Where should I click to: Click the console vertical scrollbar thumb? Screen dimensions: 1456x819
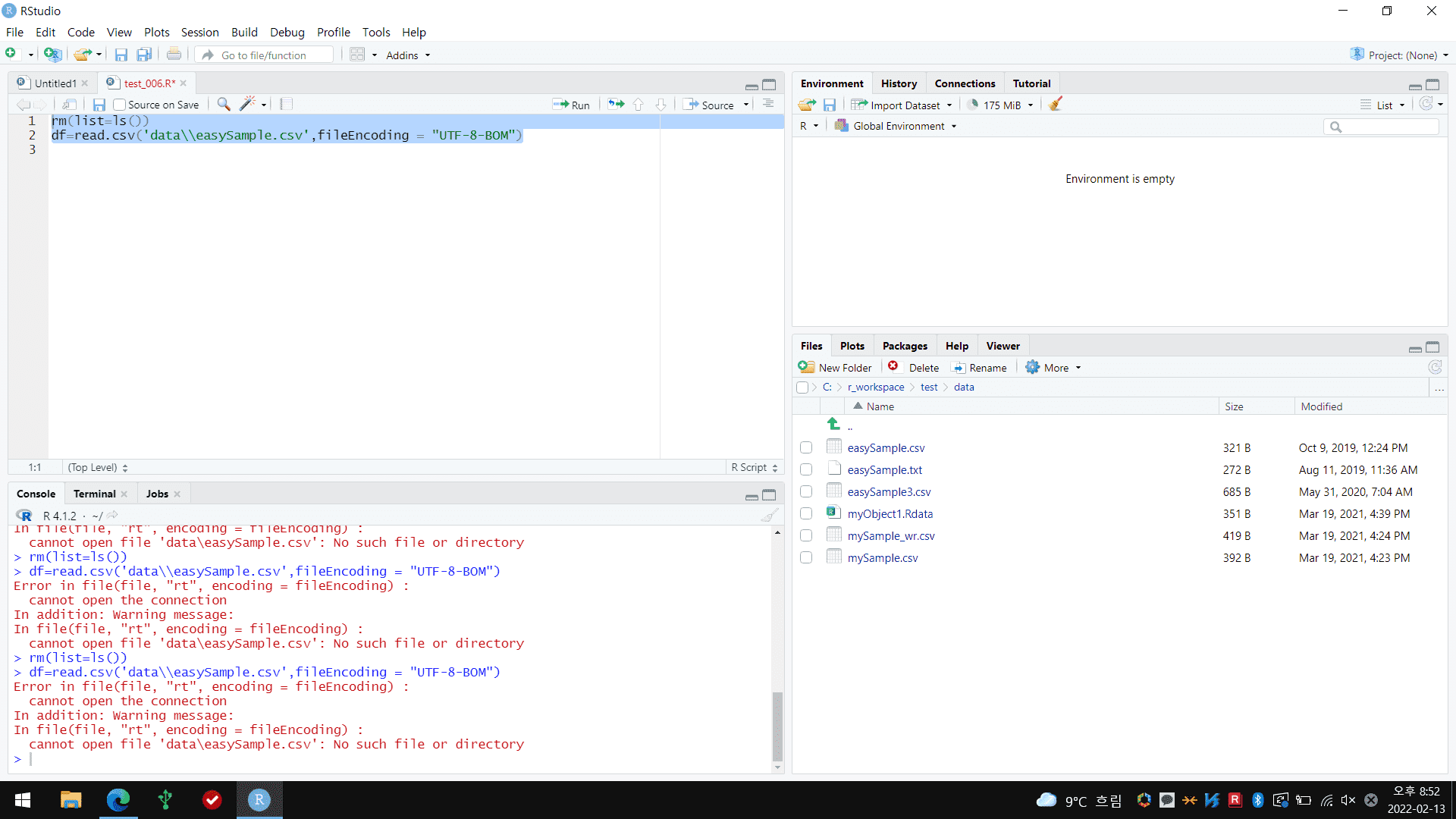click(777, 725)
